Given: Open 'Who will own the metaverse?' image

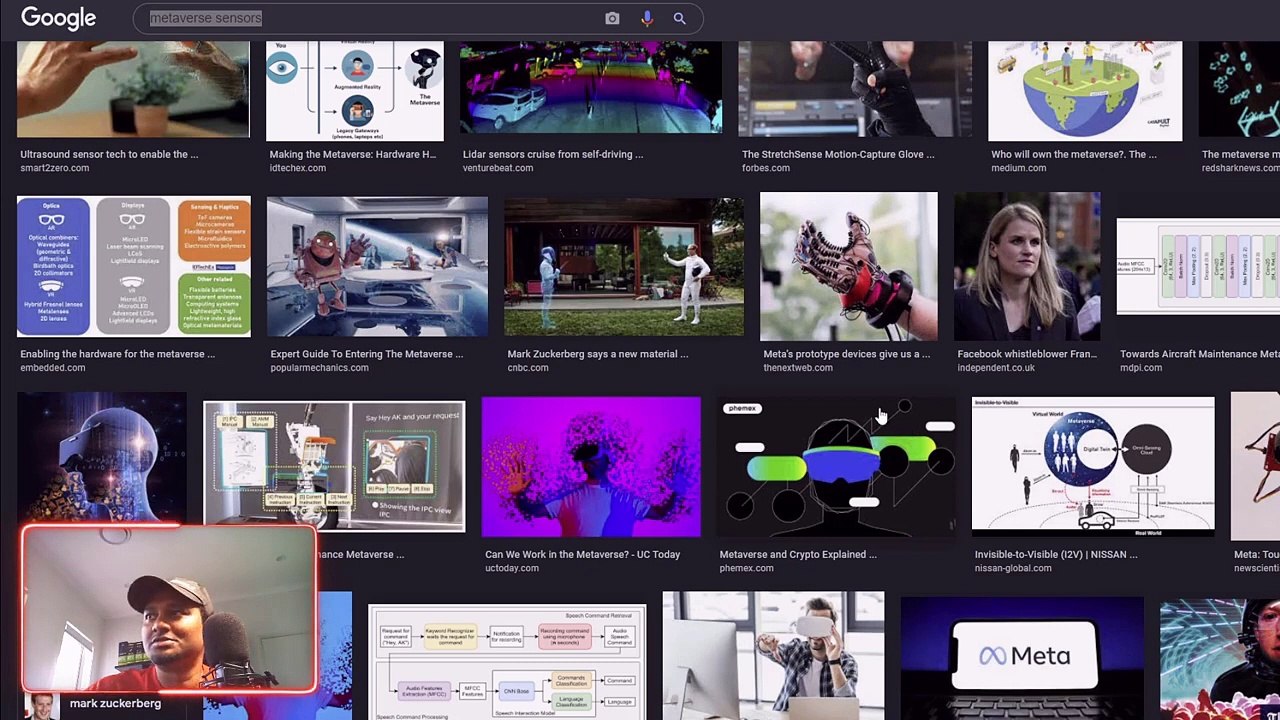Looking at the screenshot, I should click(1085, 91).
